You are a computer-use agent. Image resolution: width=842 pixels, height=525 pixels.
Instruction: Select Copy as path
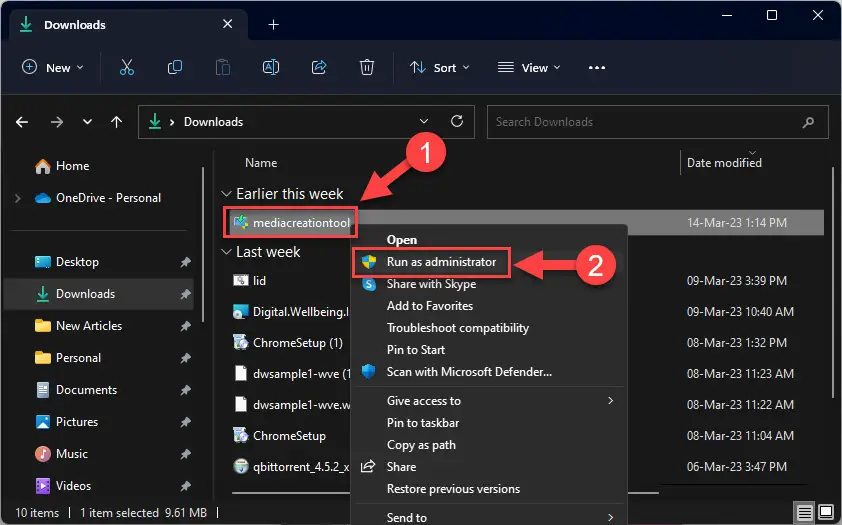489,445
